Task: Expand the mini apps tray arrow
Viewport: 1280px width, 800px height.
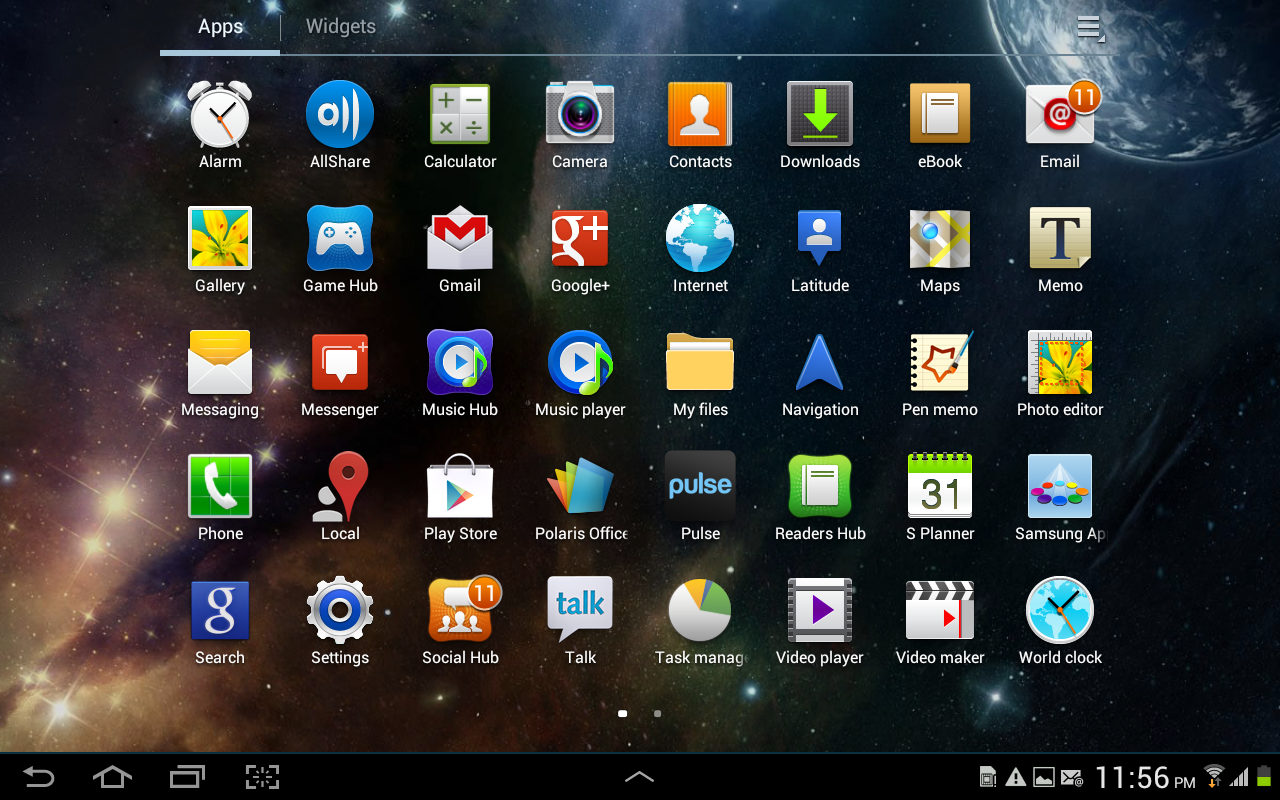Action: pos(640,777)
